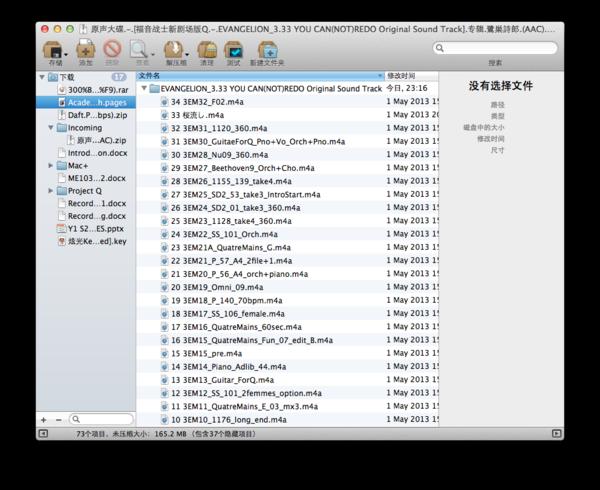Click the icon of 19 3EM18_P_140_70bpm.m4a

click(x=164, y=300)
